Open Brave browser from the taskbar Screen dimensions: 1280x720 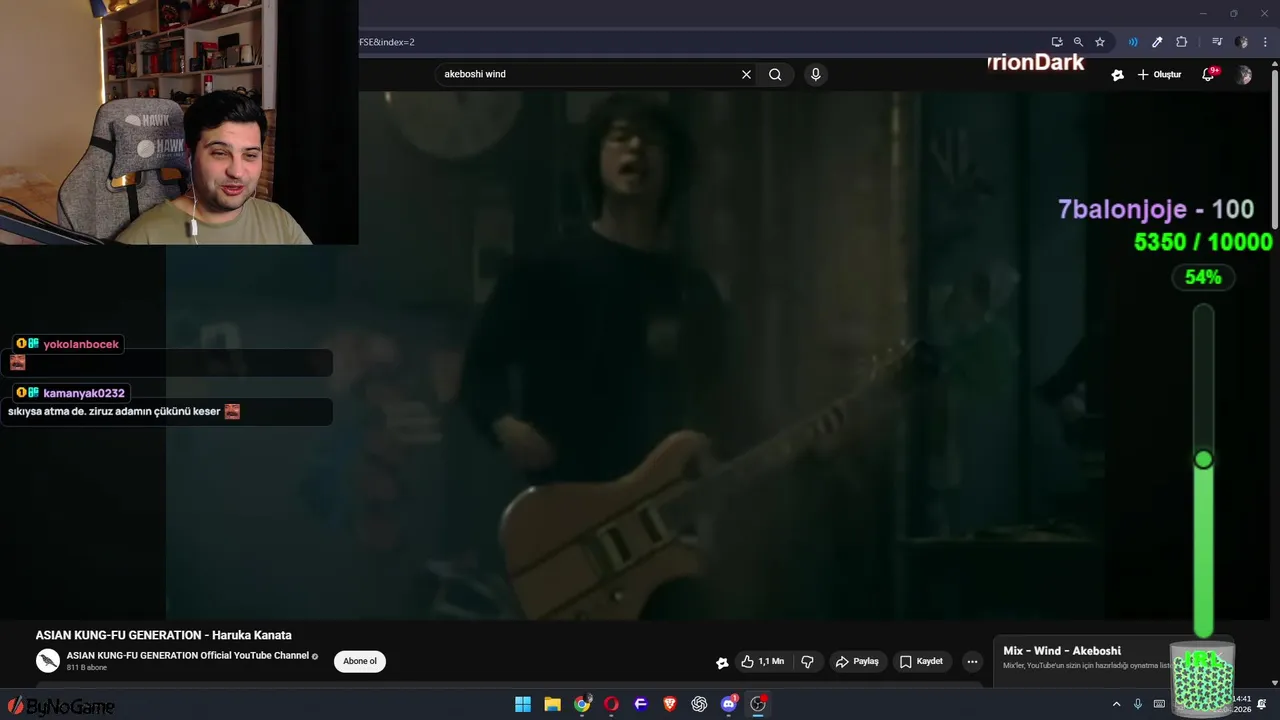670,704
